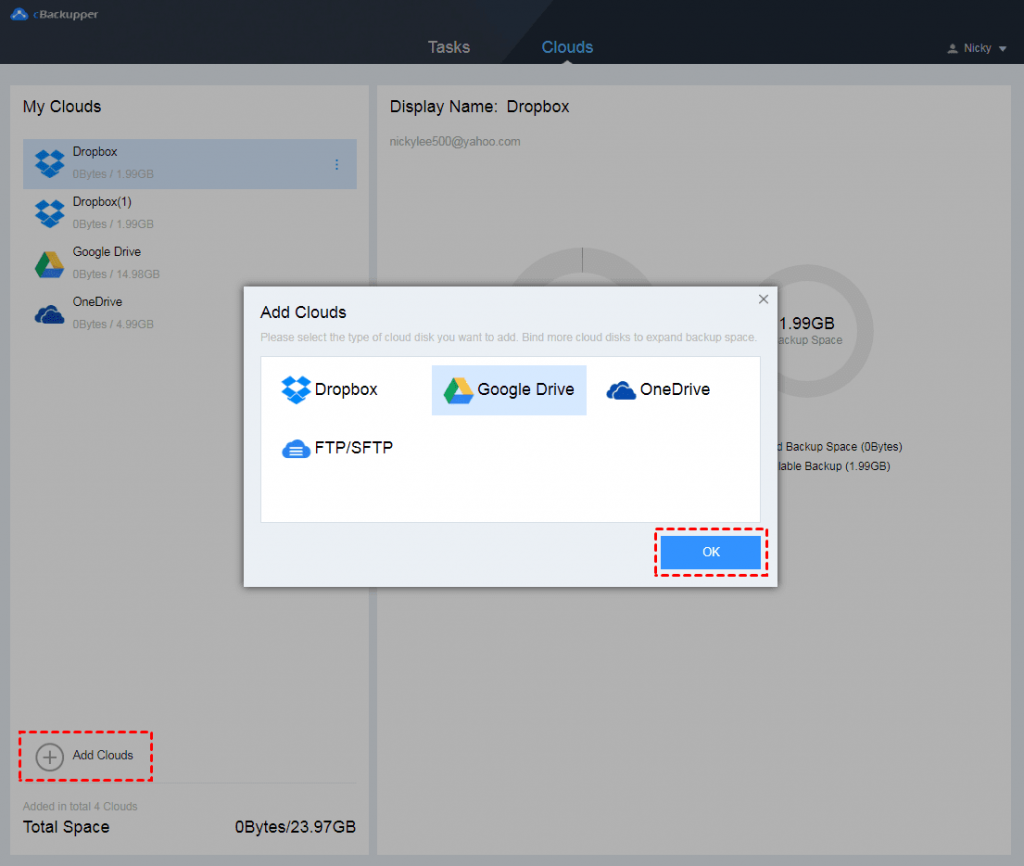The width and height of the screenshot is (1024, 866).
Task: Click the Google Drive label in dialog
Action: click(x=525, y=390)
